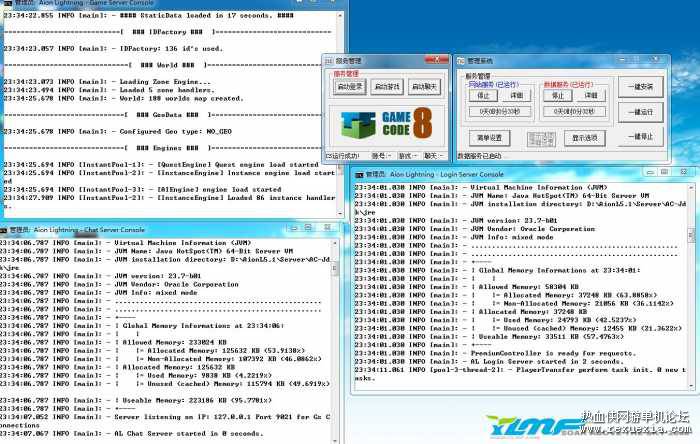Image resolution: width=700 pixels, height=444 pixels.
Task: Click the Chat Server Console title bar
Action: point(170,230)
